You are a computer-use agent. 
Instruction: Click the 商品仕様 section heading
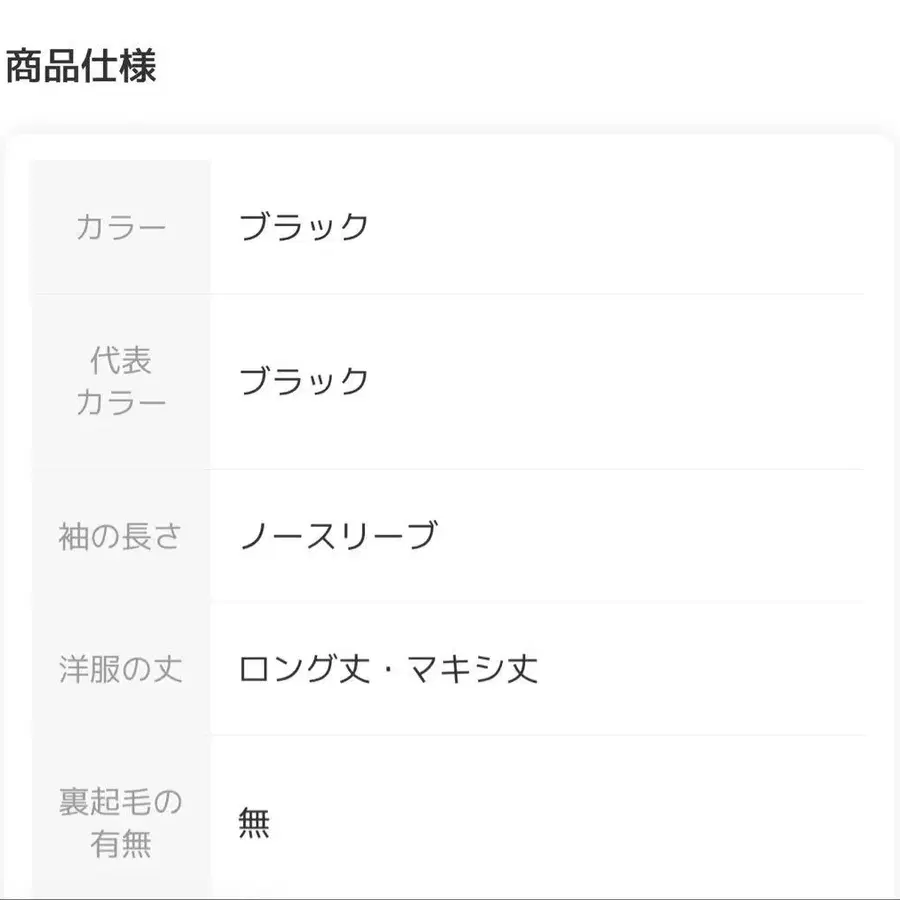pyautogui.click(x=81, y=67)
